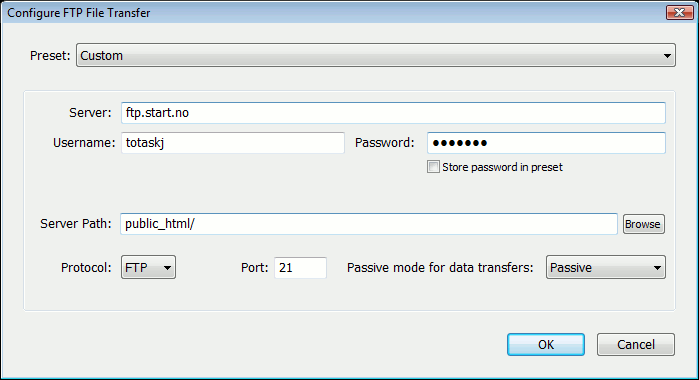Open the Preset dropdown showing Custom

pos(376,55)
